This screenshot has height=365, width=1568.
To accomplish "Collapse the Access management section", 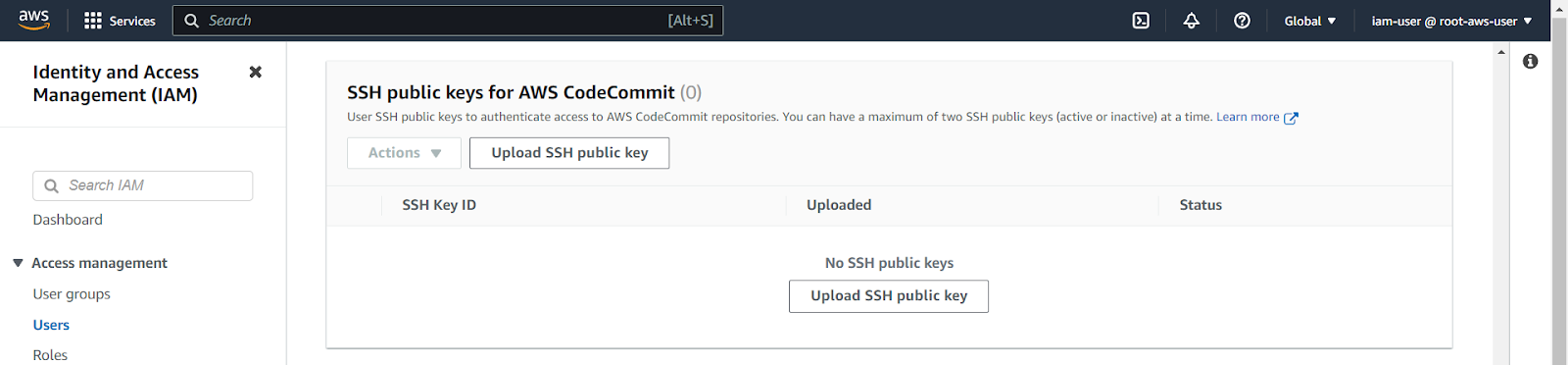I will coord(18,263).
